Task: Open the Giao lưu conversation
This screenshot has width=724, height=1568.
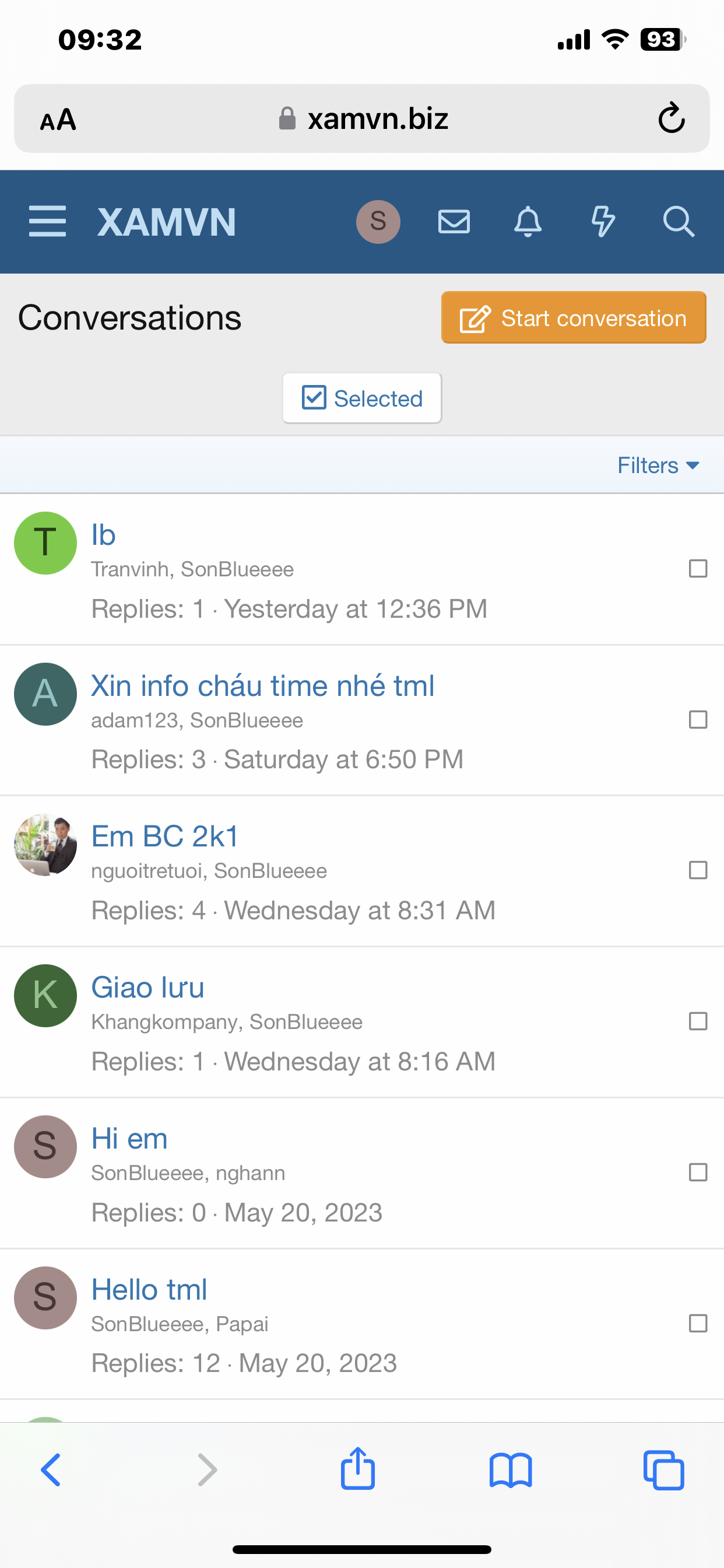Action: coord(148,988)
